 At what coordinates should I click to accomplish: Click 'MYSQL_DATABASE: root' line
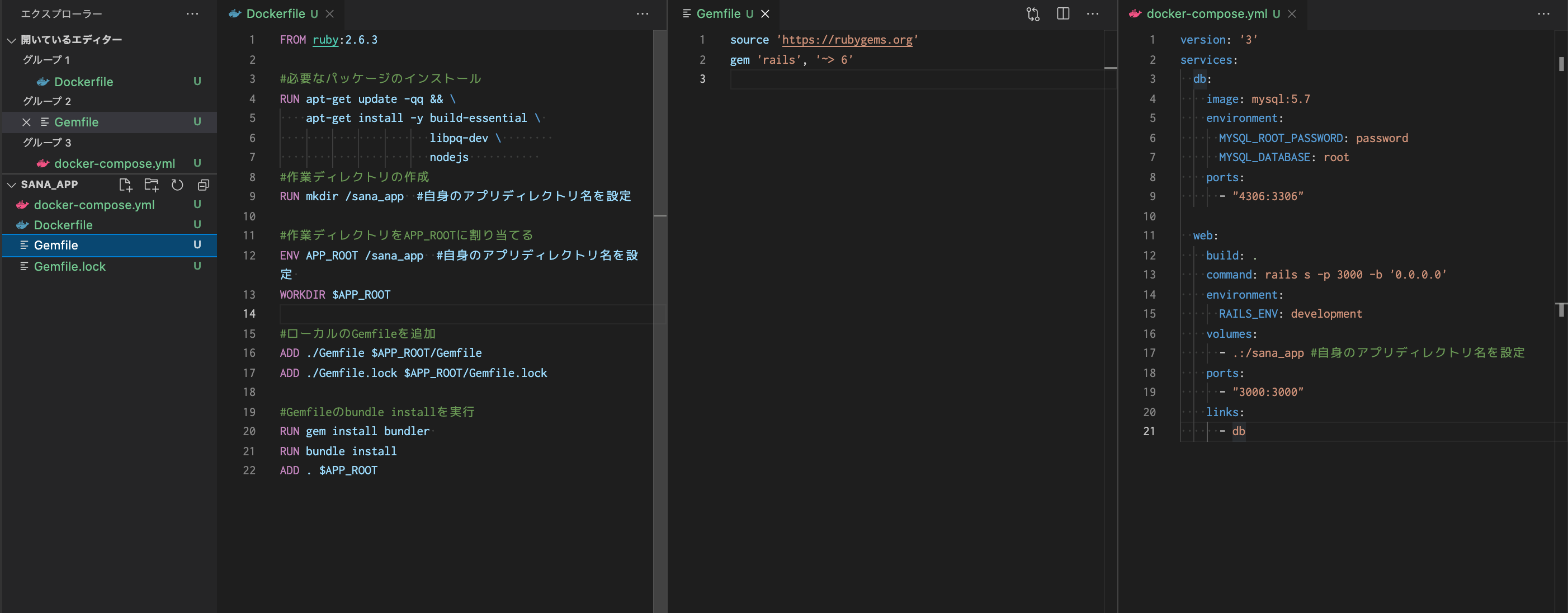pyautogui.click(x=1284, y=157)
